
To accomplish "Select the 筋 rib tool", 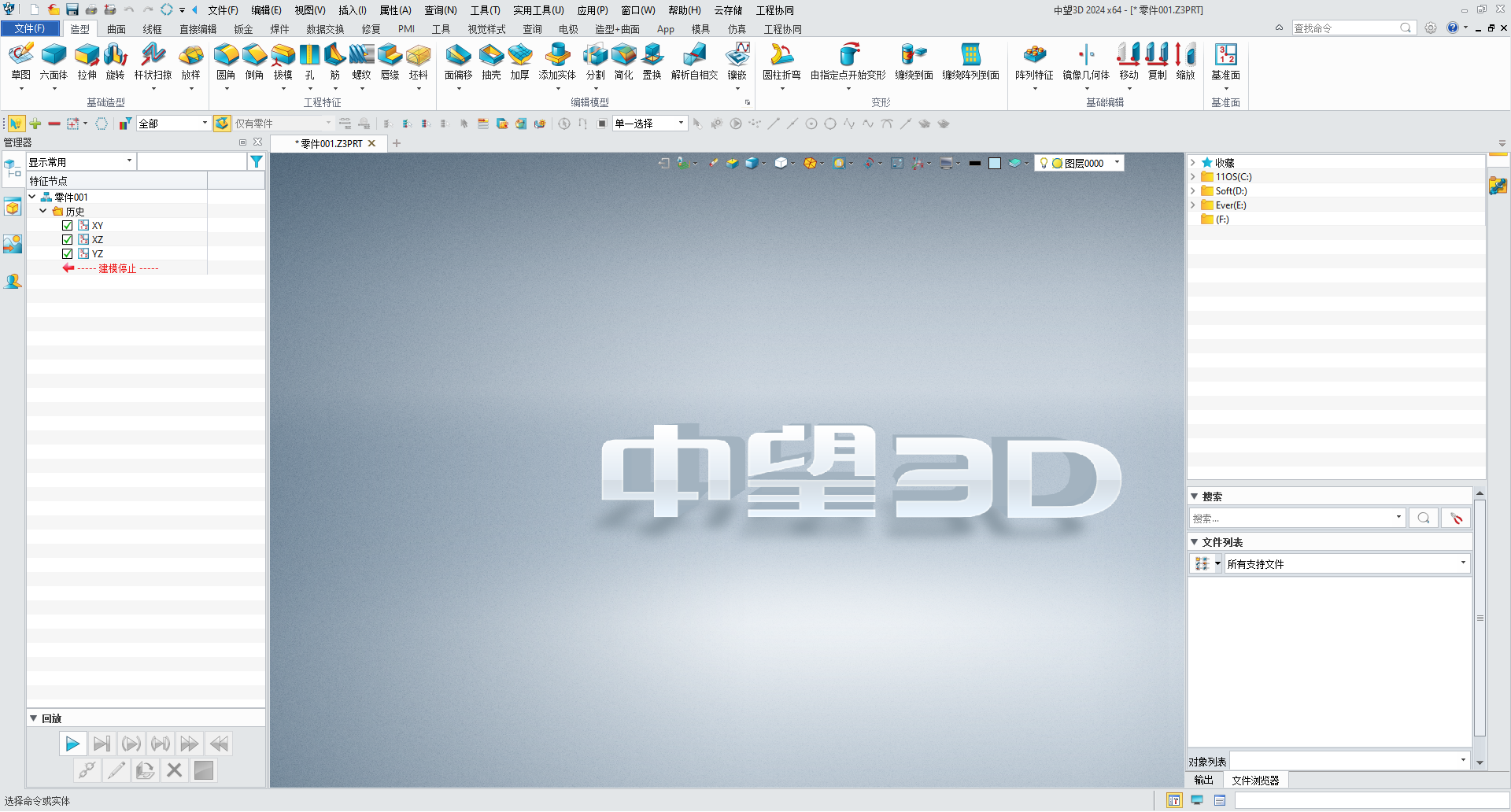I will tap(334, 61).
